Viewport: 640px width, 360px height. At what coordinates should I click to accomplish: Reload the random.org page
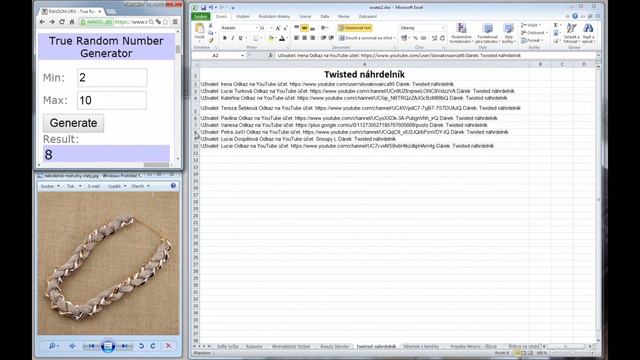point(62,22)
